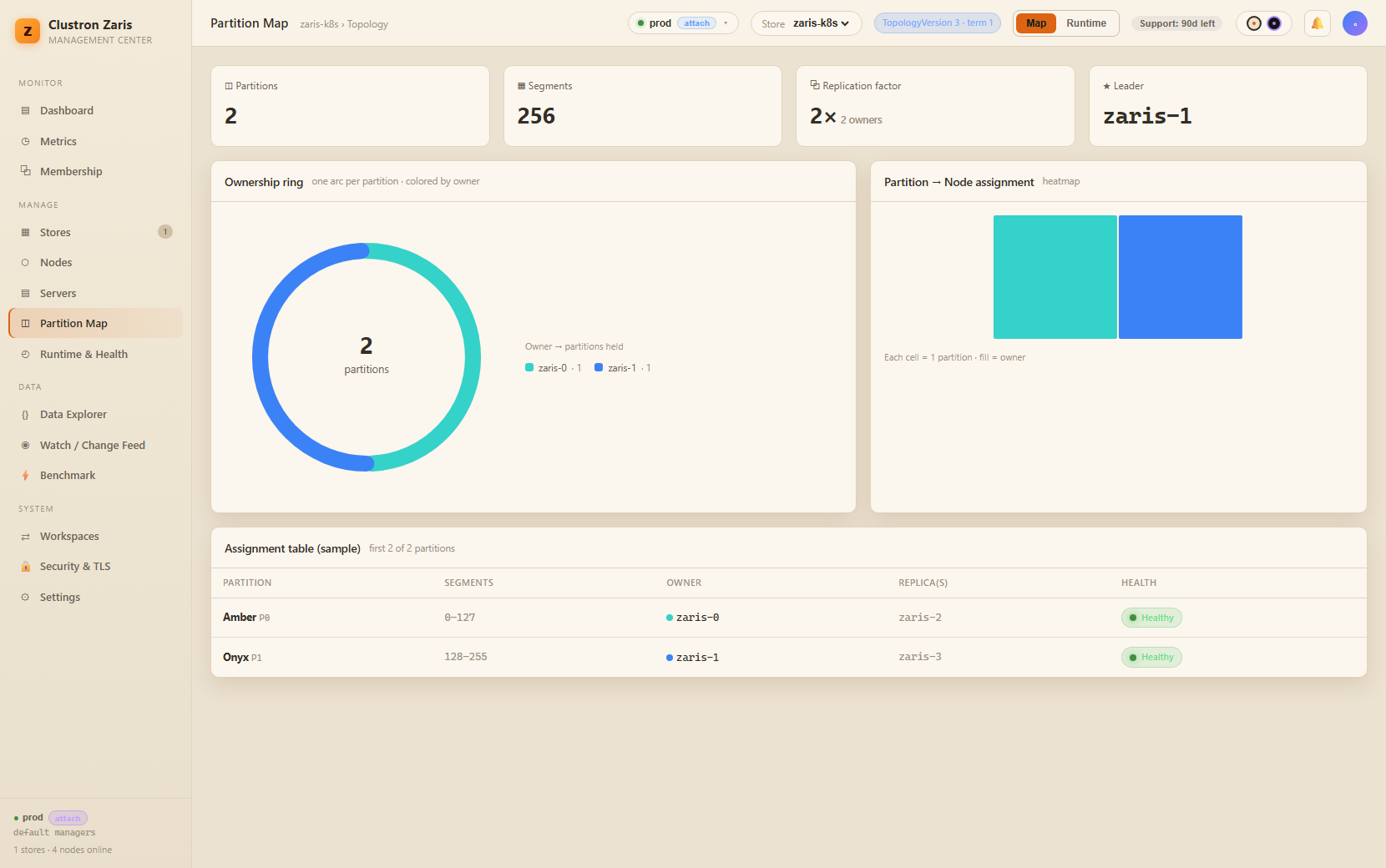The image size is (1386, 868).
Task: Click the Amber P0 partition row
Action: coord(789,618)
